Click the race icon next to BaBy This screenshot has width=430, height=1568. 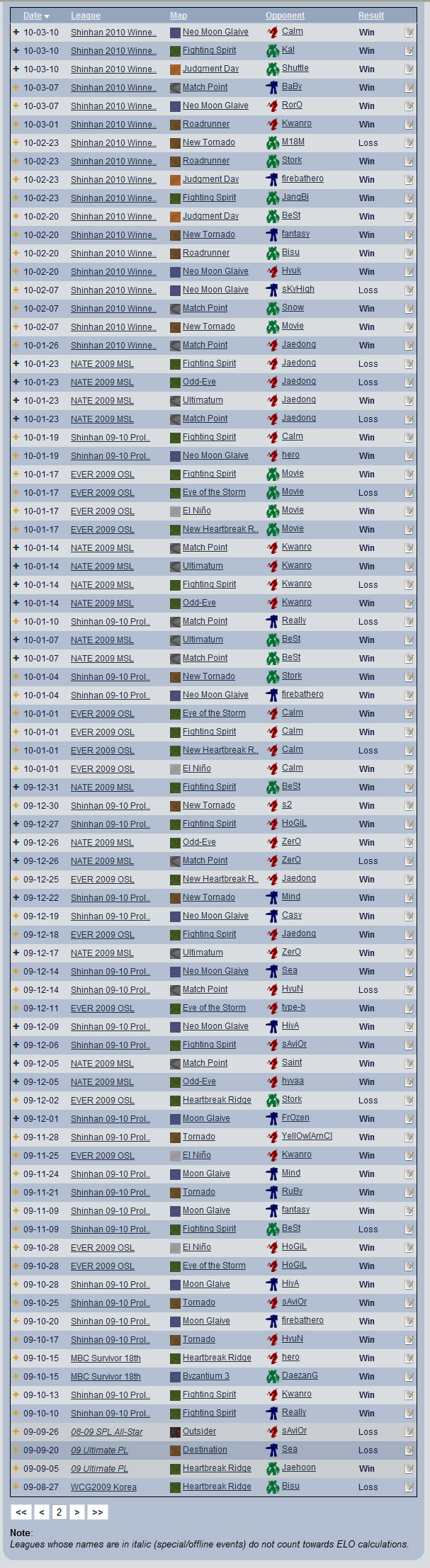click(x=272, y=87)
